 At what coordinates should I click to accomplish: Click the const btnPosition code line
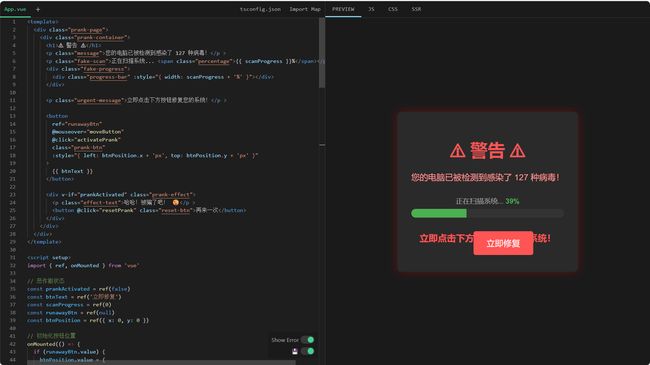tap(88, 320)
